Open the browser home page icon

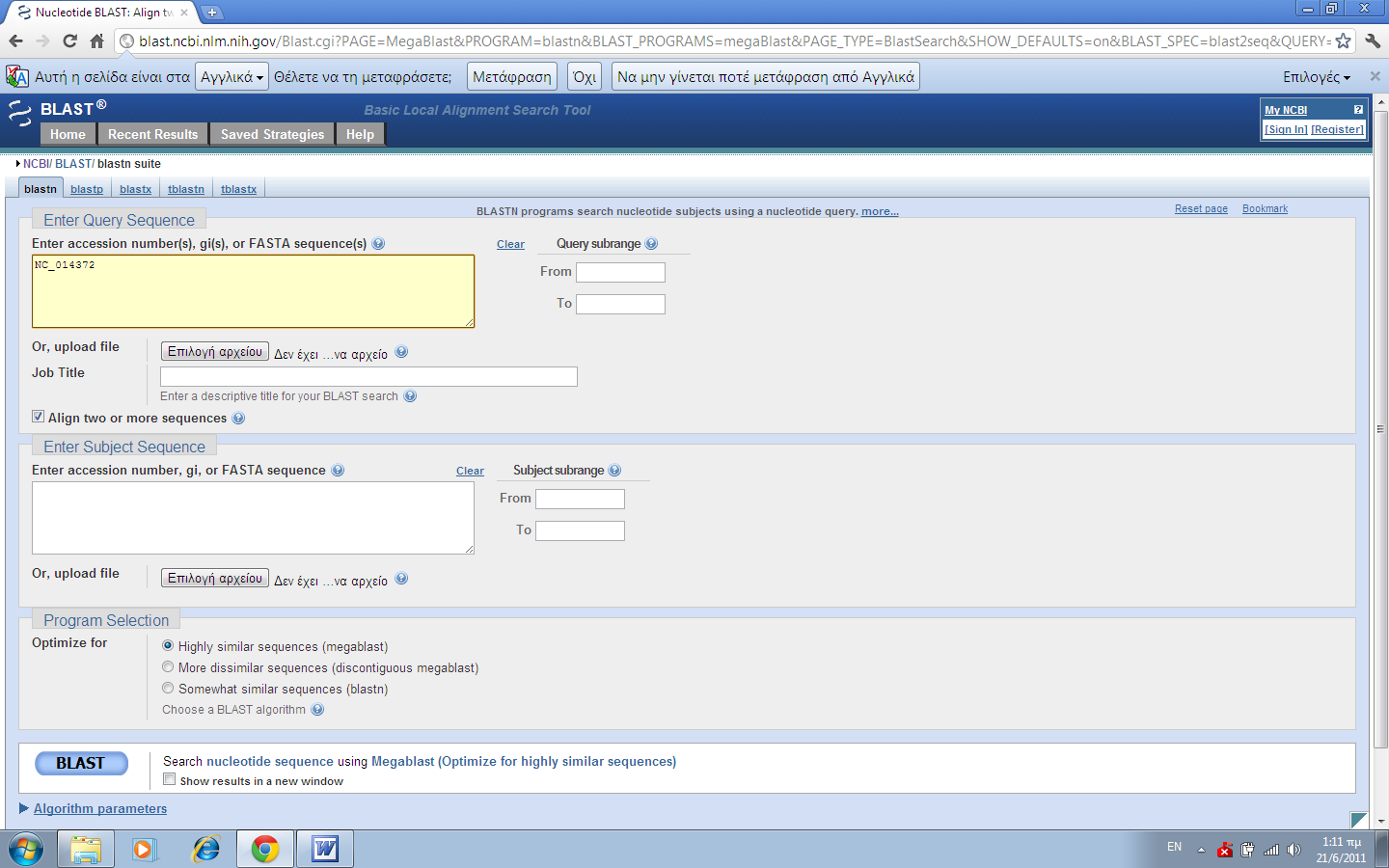96,41
